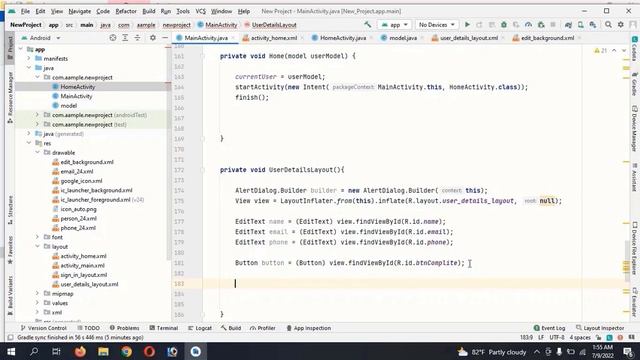Image resolution: width=640 pixels, height=360 pixels.
Task: Click the warnings count indicator in editor
Action: 601,51
